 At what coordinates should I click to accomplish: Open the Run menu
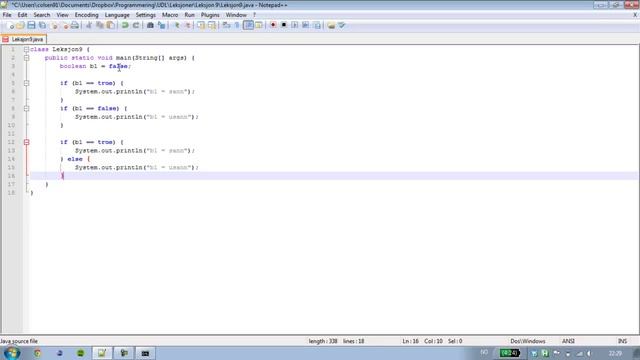[190, 15]
